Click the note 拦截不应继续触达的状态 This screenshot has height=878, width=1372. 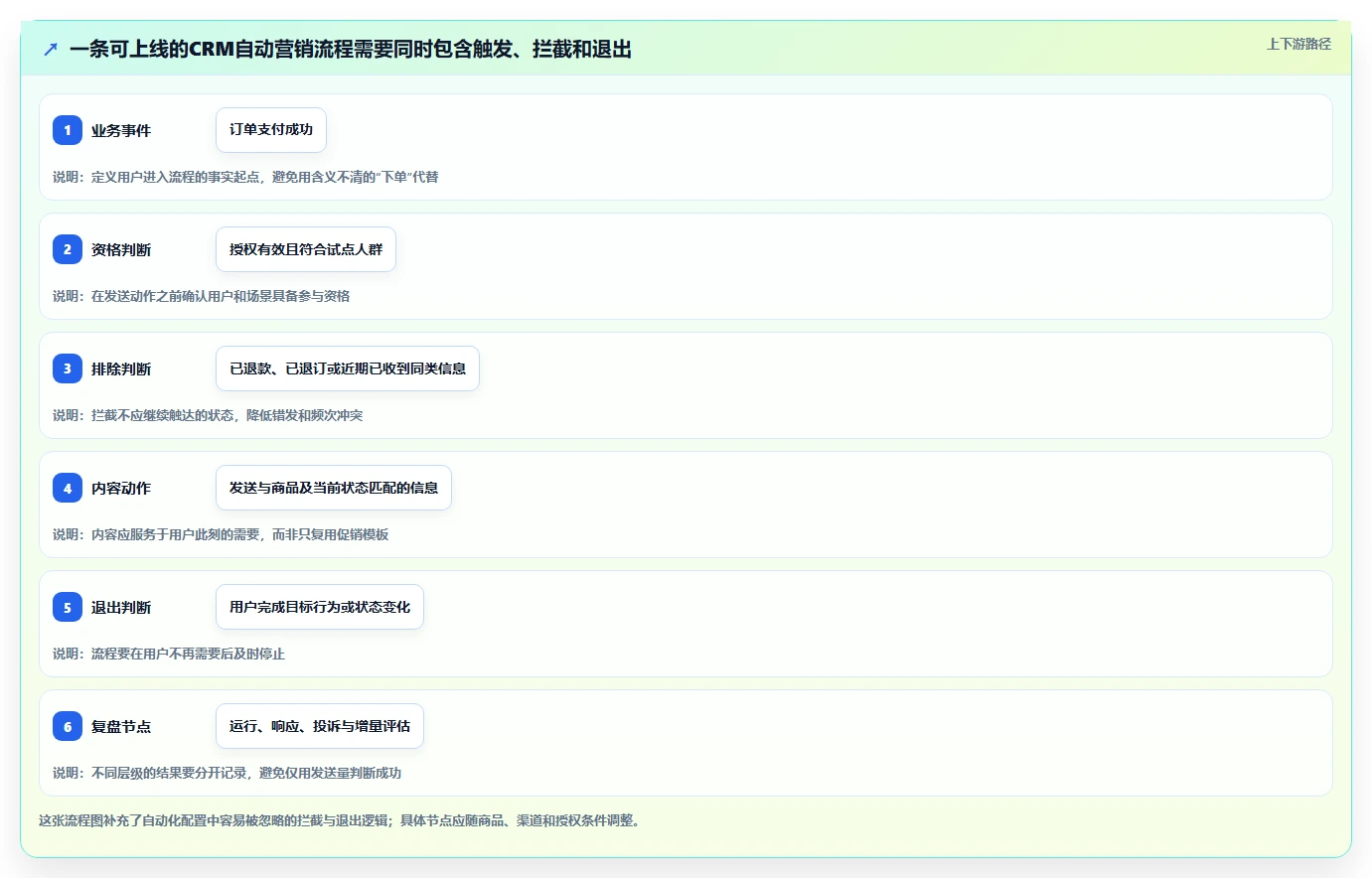(x=208, y=415)
